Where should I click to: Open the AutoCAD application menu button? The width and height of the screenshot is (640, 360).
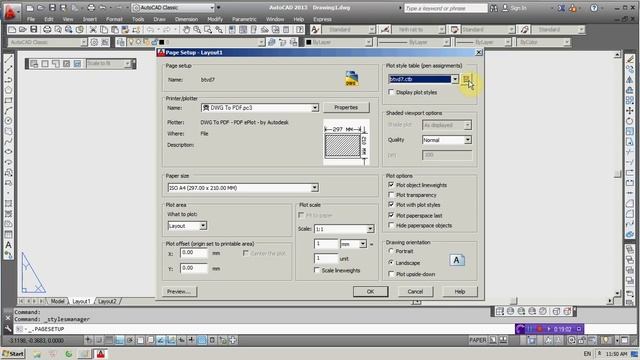coord(10,11)
